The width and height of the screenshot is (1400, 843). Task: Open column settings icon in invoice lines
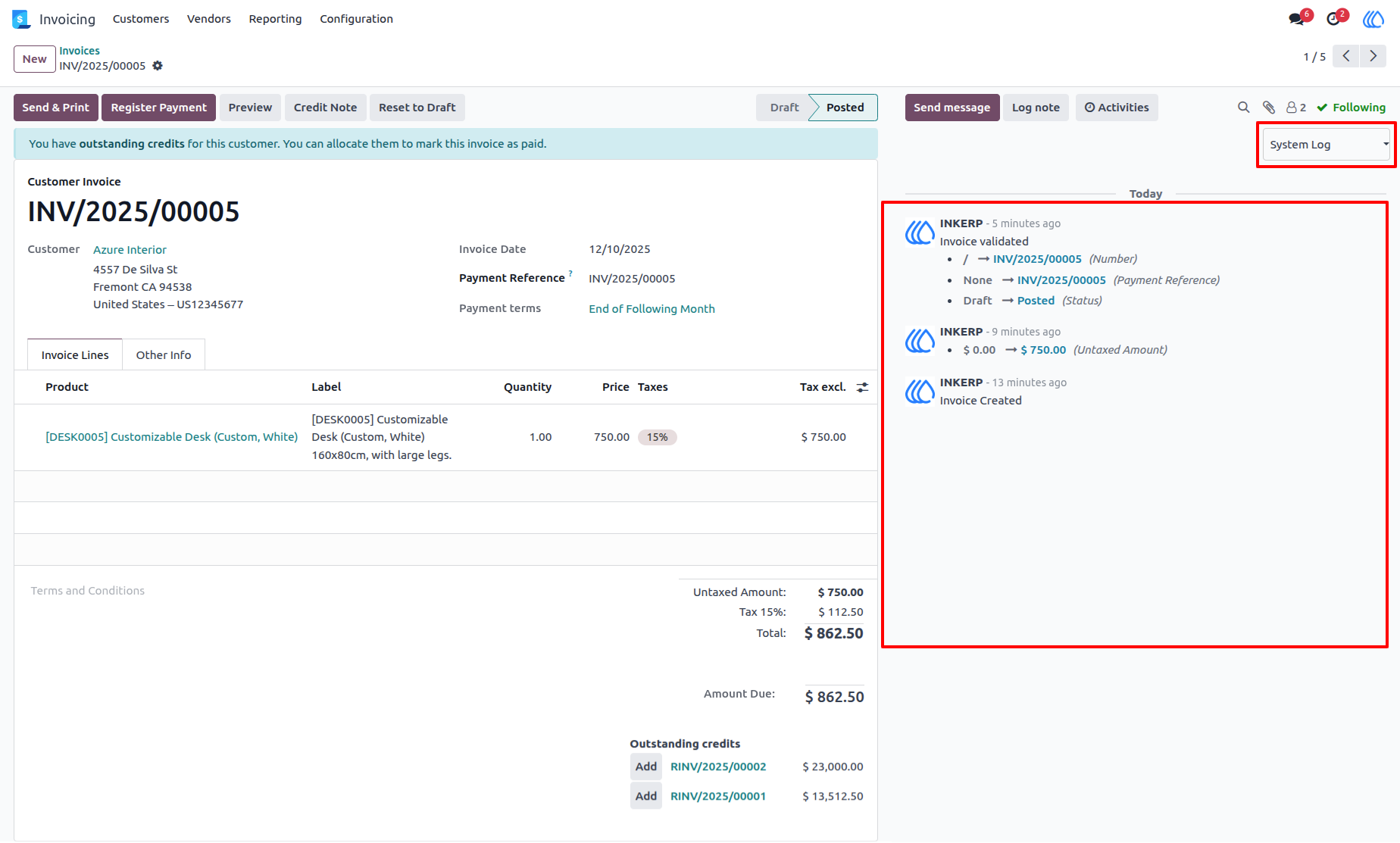[x=862, y=387]
